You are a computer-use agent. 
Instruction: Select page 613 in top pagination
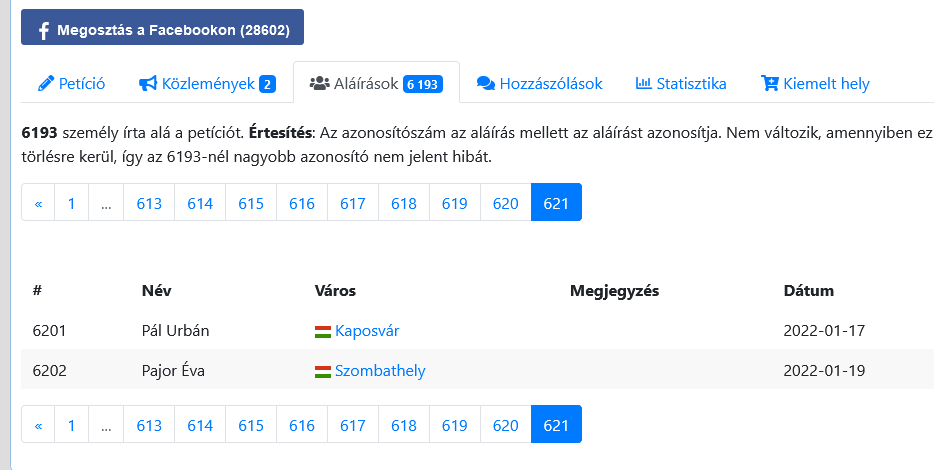coord(149,202)
